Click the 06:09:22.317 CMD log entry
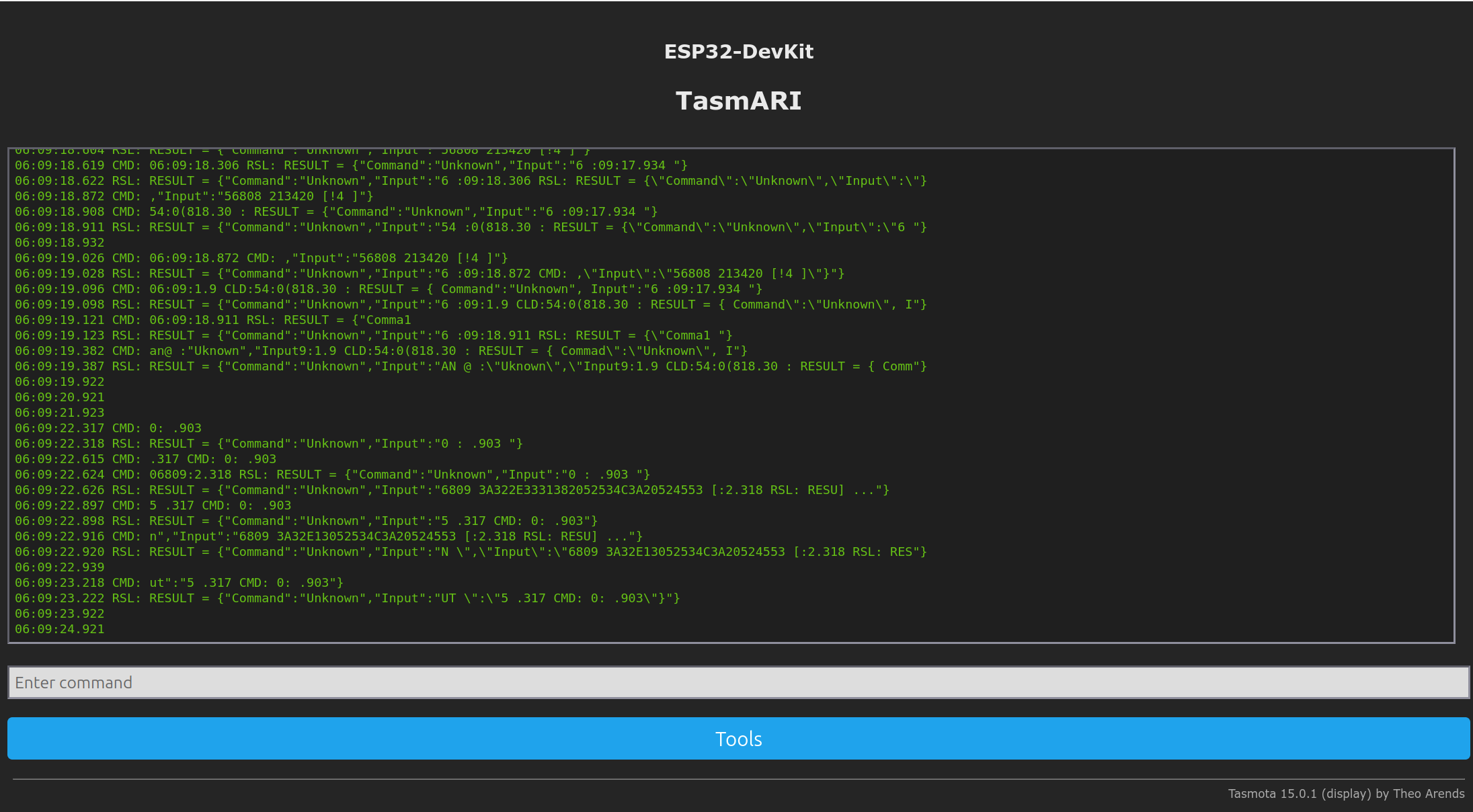Screen dimensions: 1473x812 coord(108,428)
